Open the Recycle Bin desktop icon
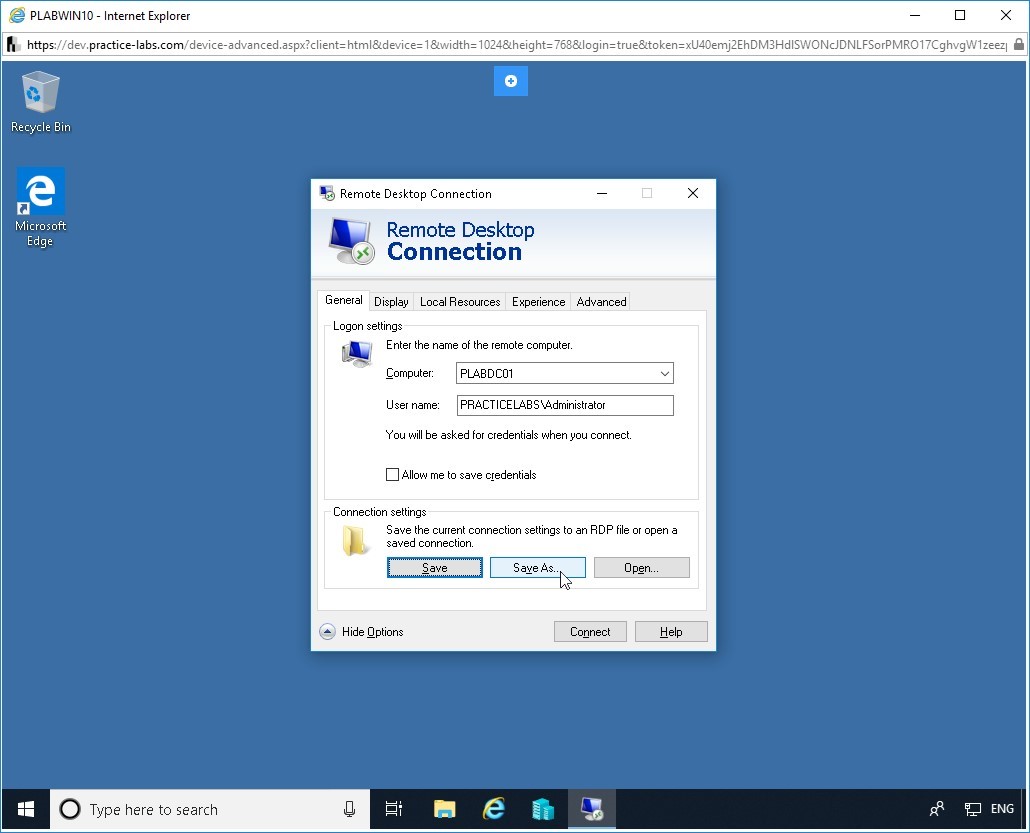The image size is (1030, 833). click(40, 102)
